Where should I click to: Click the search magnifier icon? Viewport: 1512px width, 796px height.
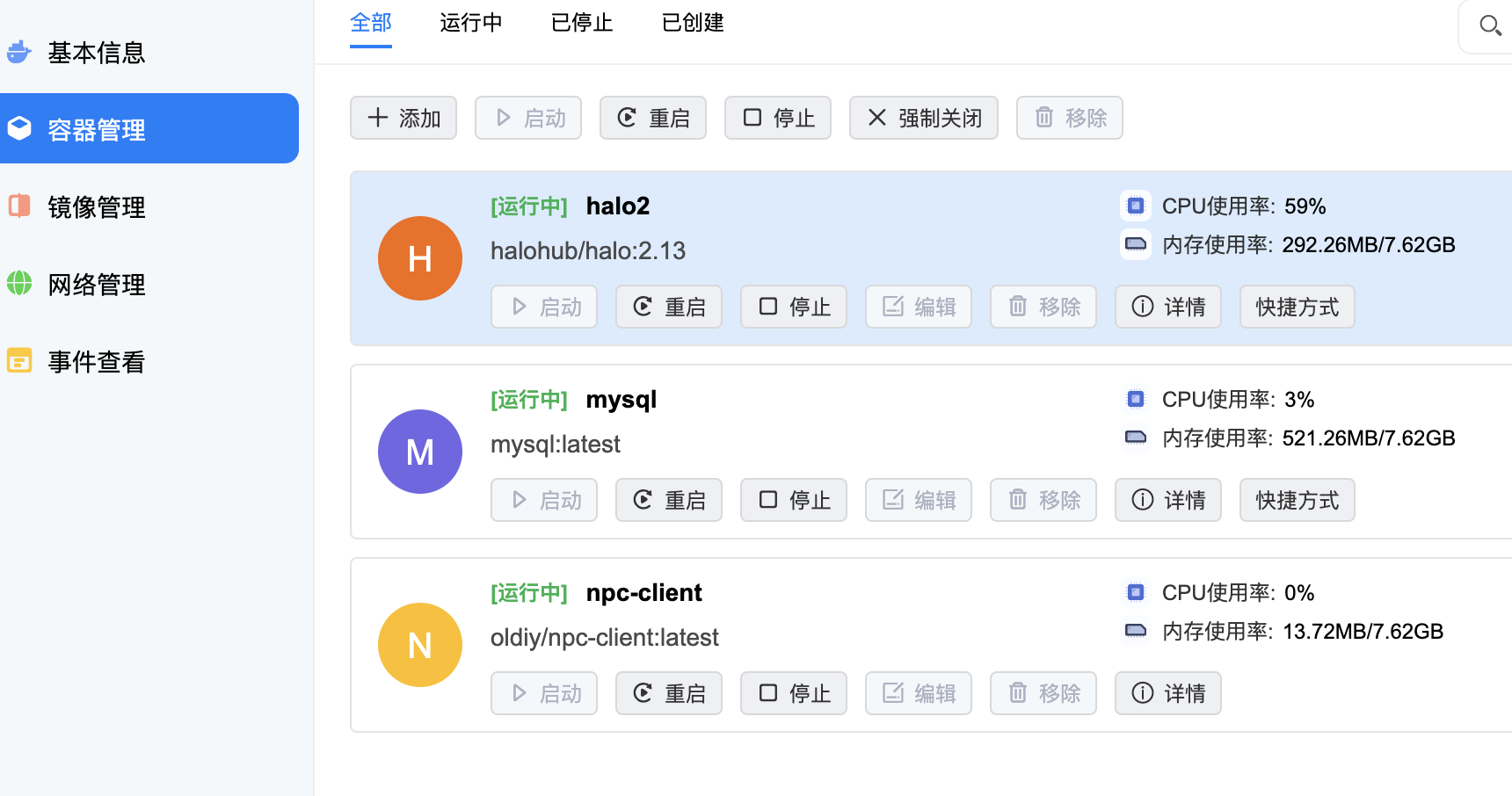coord(1489,25)
